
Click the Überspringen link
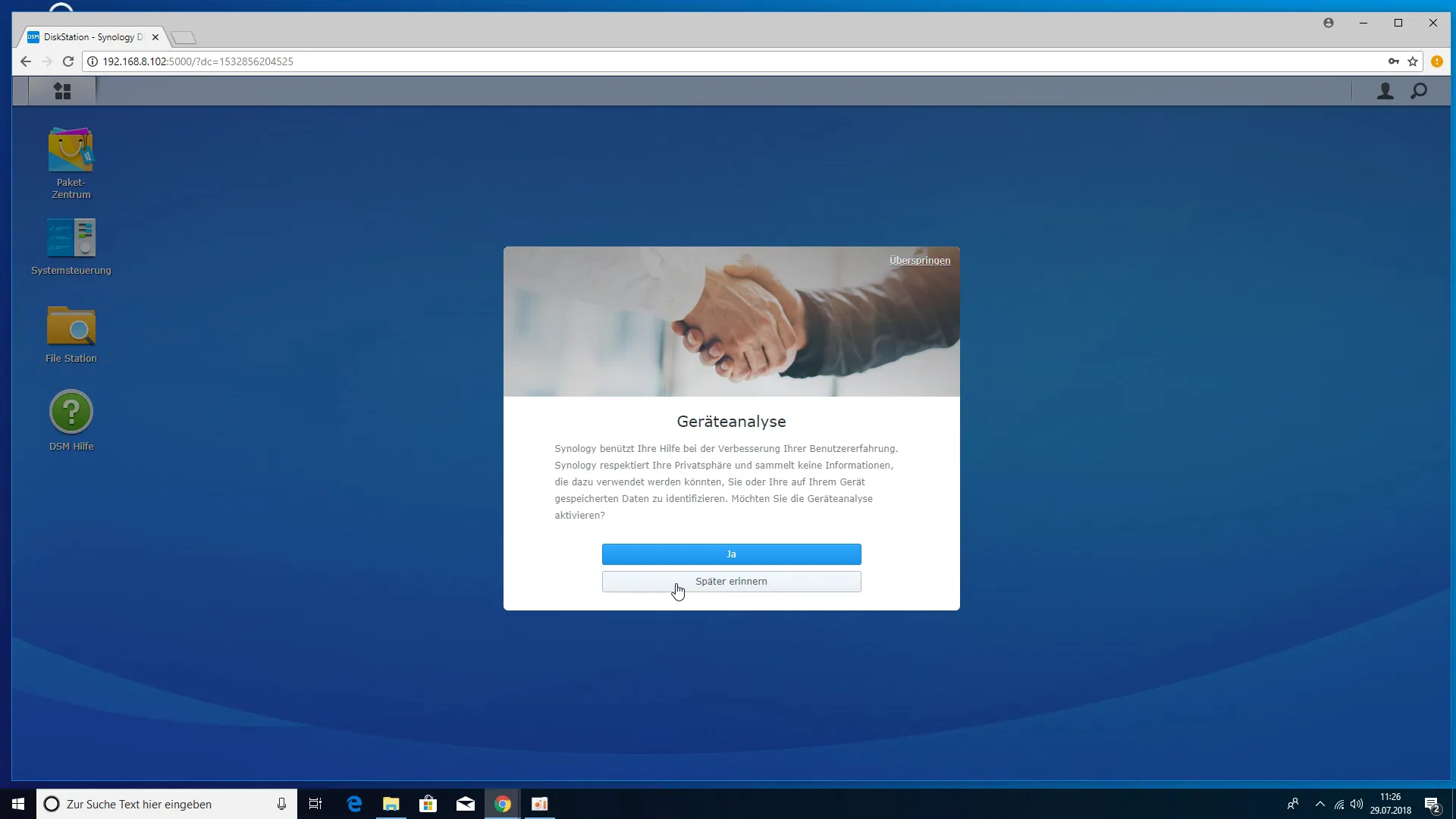(x=920, y=260)
